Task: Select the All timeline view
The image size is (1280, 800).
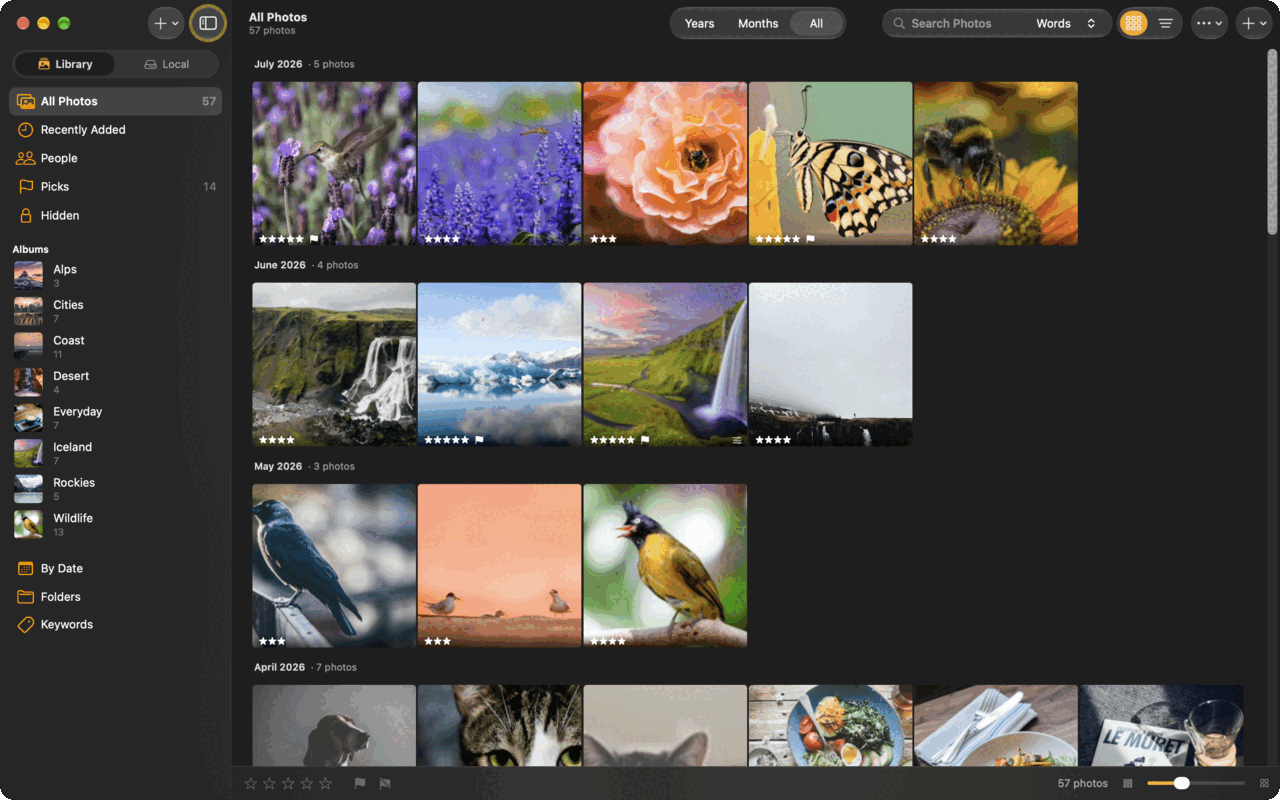Action: pyautogui.click(x=816, y=23)
